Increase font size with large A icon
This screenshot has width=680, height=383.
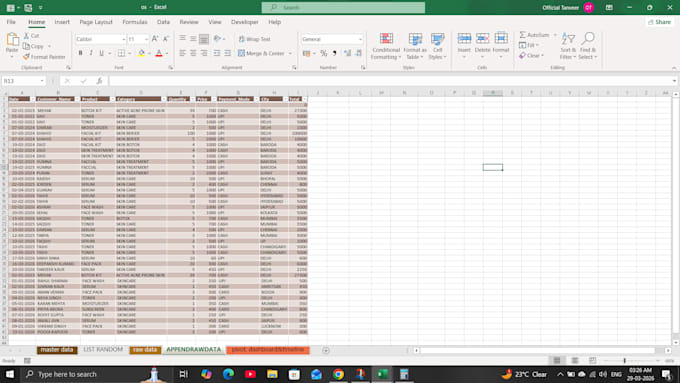tap(155, 39)
